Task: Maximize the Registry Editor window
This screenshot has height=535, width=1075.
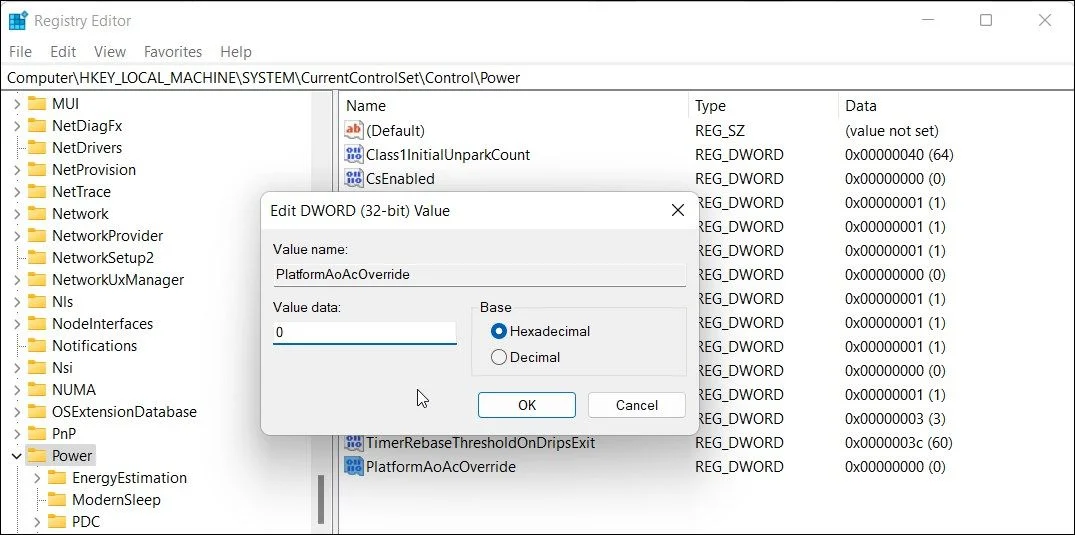Action: point(985,21)
